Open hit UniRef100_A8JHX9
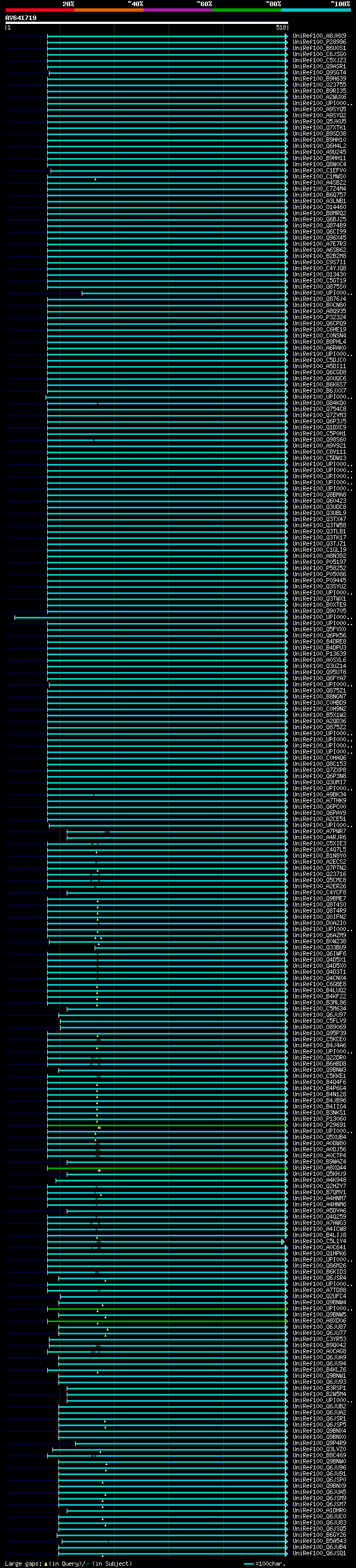The height and width of the screenshot is (1568, 356). pos(319,36)
